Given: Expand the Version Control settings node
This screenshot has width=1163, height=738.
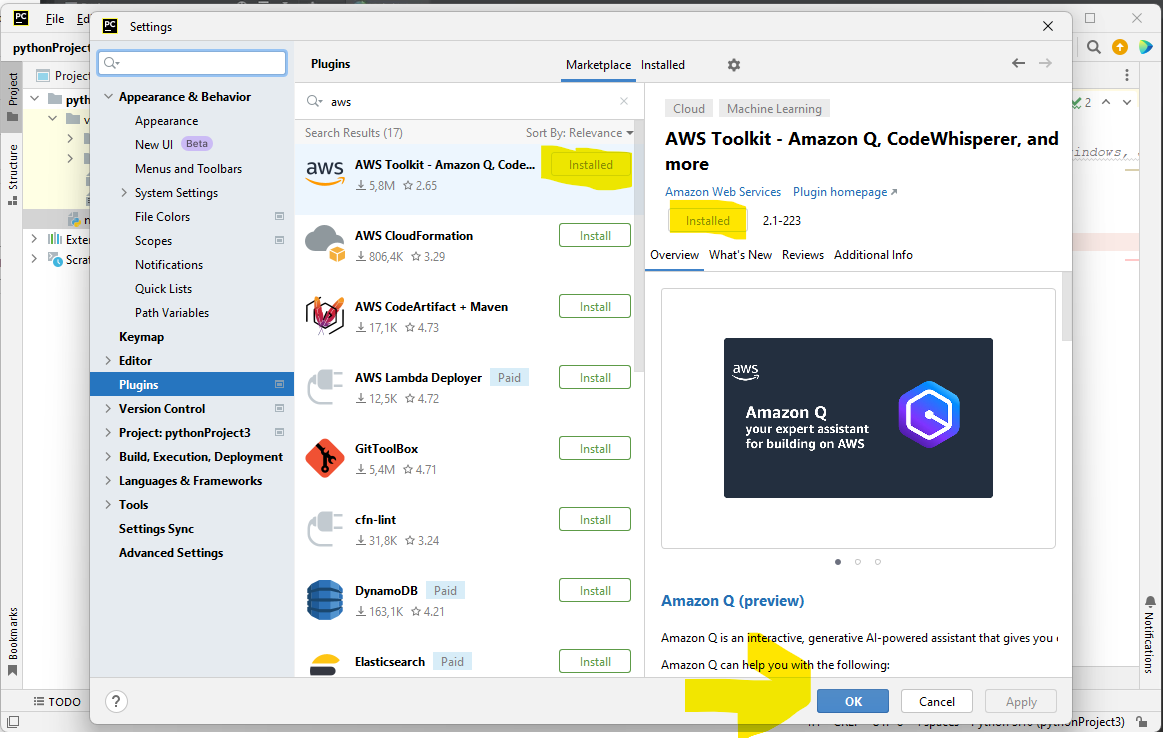Looking at the screenshot, I should 108,409.
